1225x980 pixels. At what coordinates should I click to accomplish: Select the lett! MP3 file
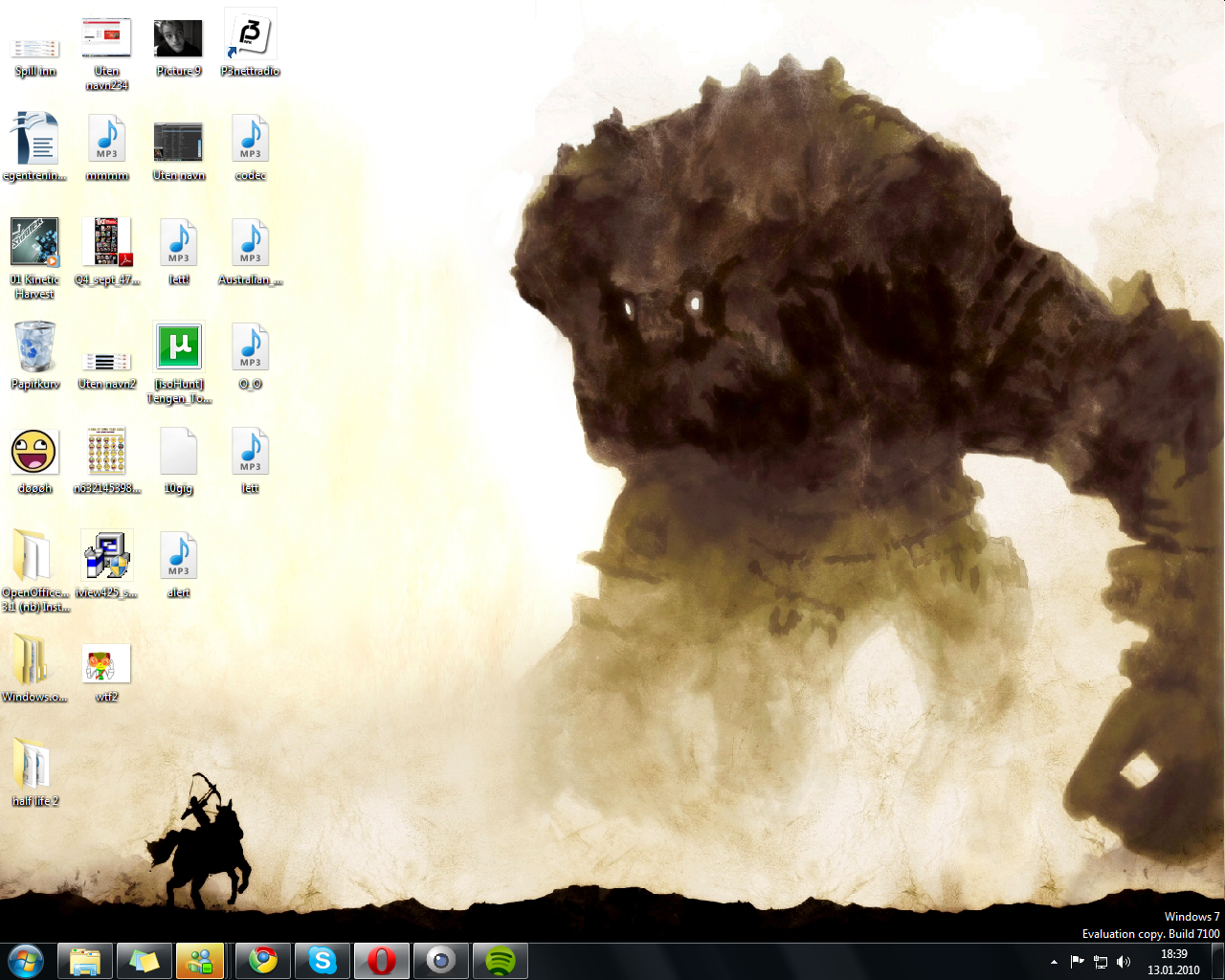coord(178,251)
